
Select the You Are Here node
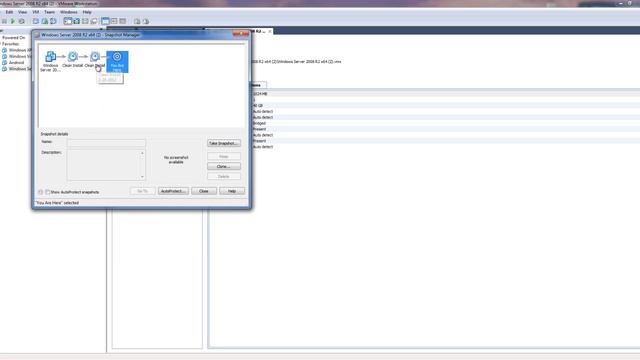(x=117, y=62)
